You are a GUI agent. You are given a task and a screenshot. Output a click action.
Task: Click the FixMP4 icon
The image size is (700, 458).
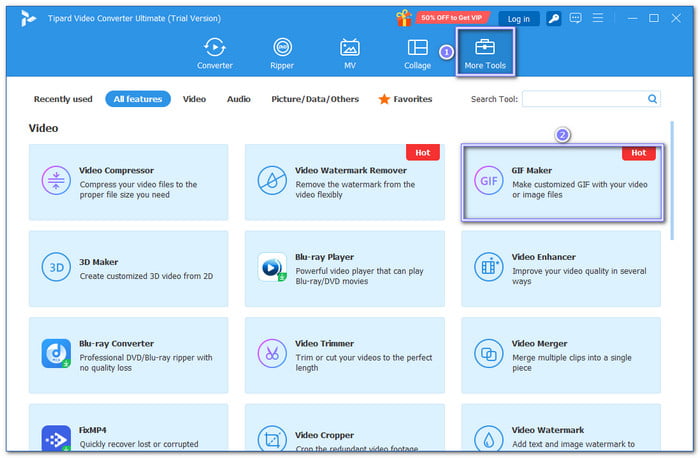[x=56, y=438]
